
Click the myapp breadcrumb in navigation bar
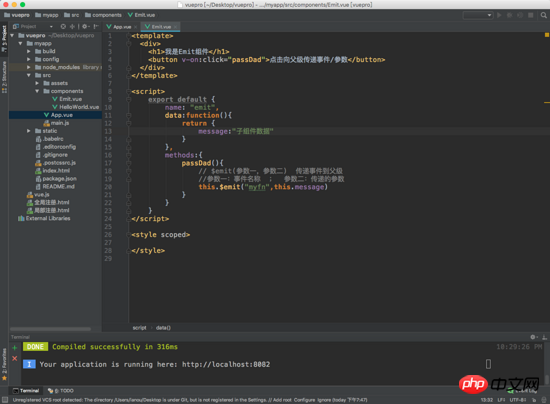(47, 15)
